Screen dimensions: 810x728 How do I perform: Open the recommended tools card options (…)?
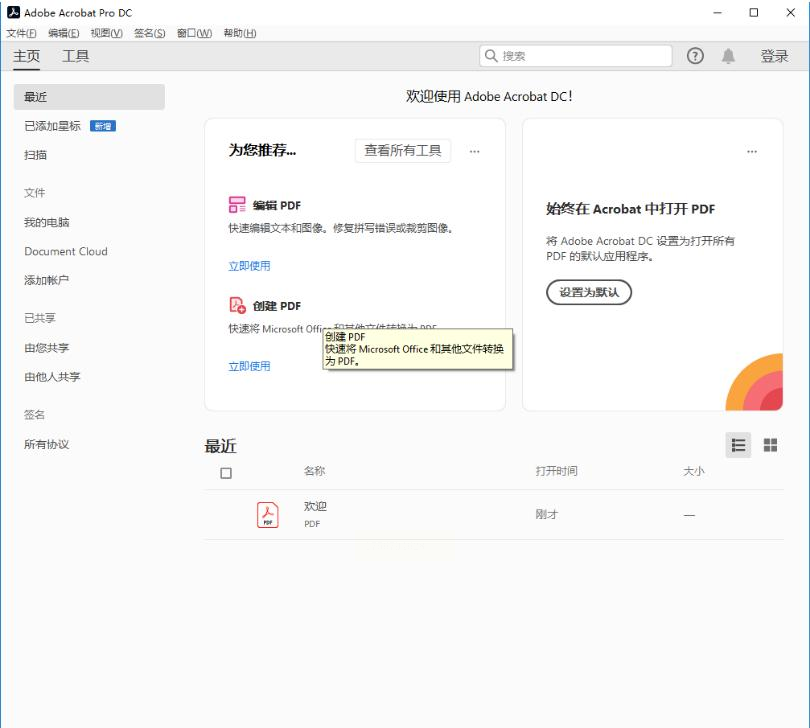[x=474, y=151]
